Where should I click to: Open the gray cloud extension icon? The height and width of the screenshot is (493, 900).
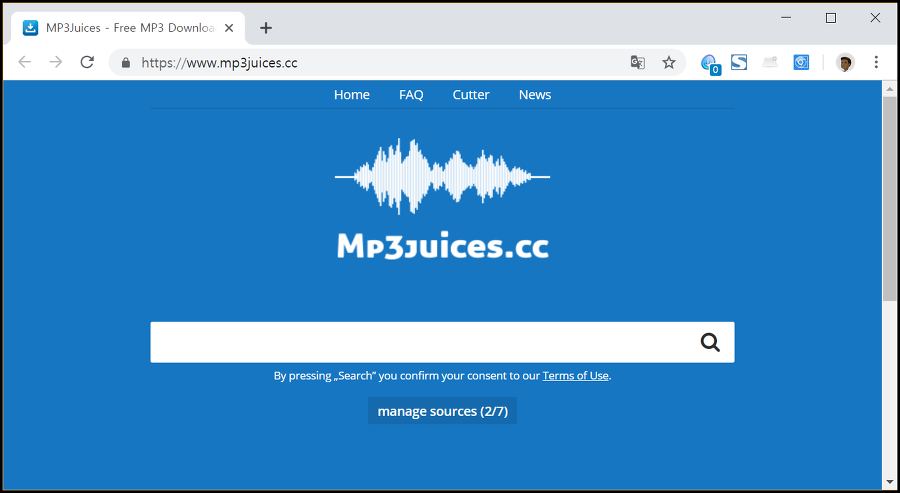pyautogui.click(x=770, y=62)
